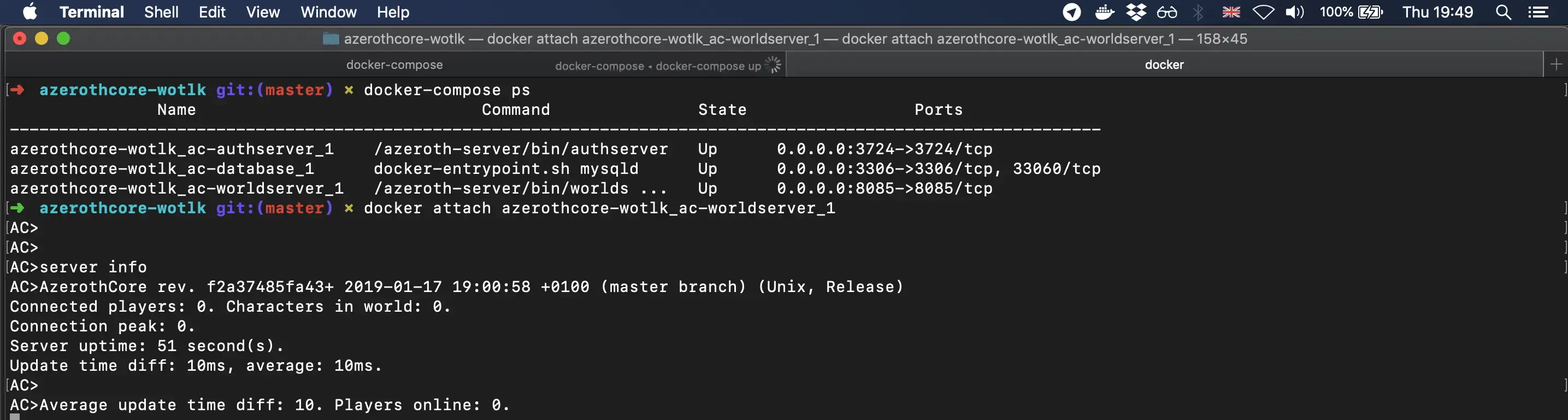Open the Window menu

click(x=328, y=12)
